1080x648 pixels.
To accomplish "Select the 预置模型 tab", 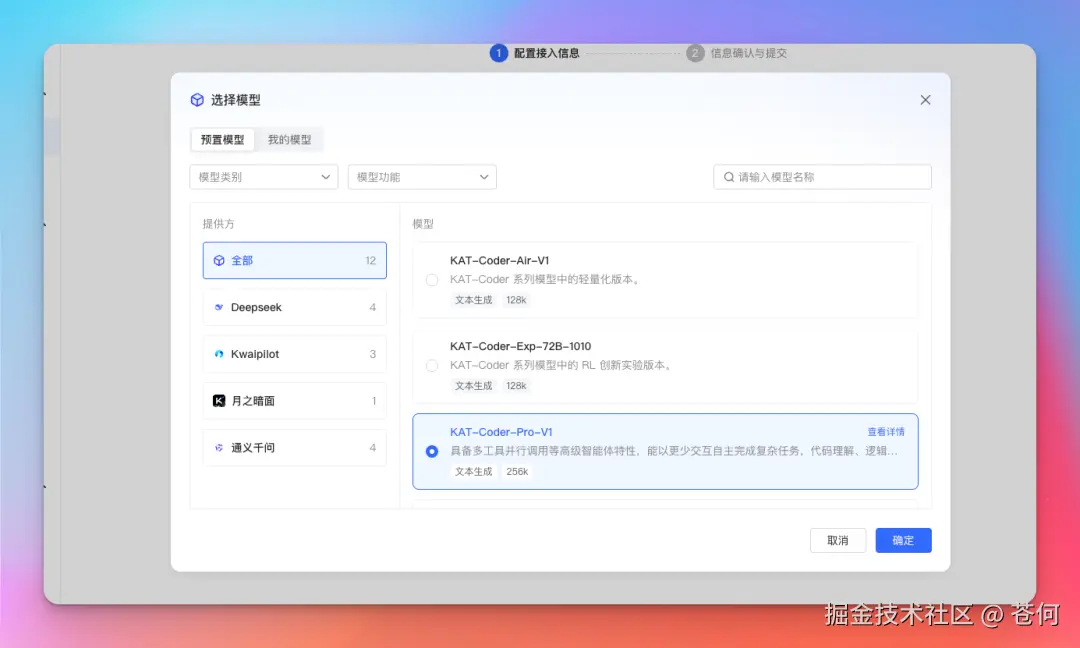I will [223, 139].
